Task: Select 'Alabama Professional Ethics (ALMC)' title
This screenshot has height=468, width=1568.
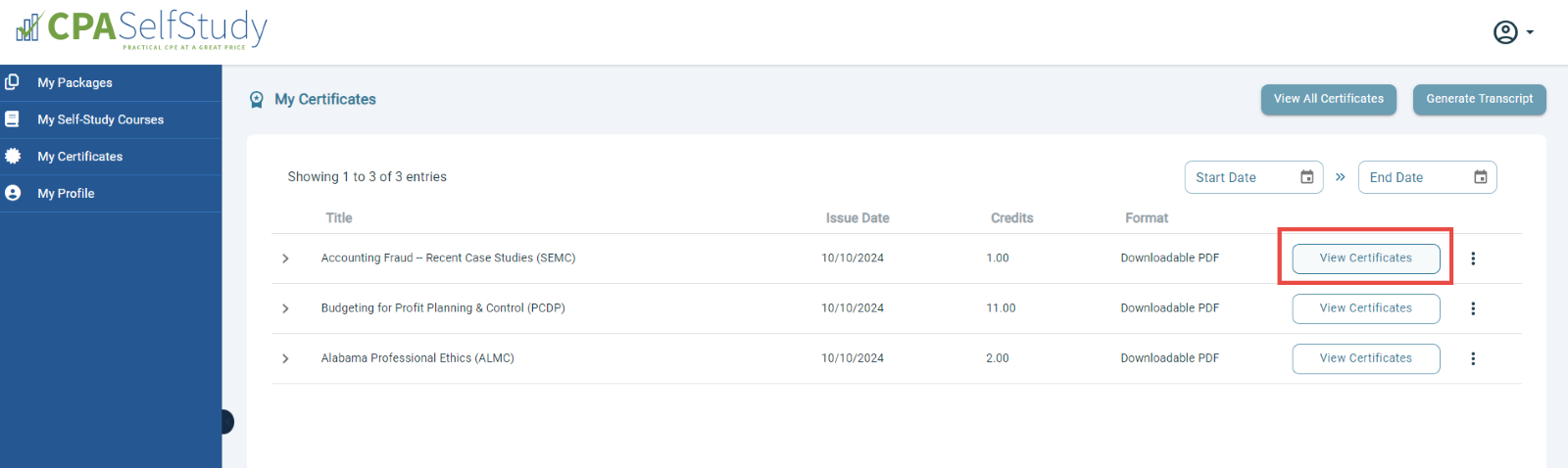Action: pos(417,358)
